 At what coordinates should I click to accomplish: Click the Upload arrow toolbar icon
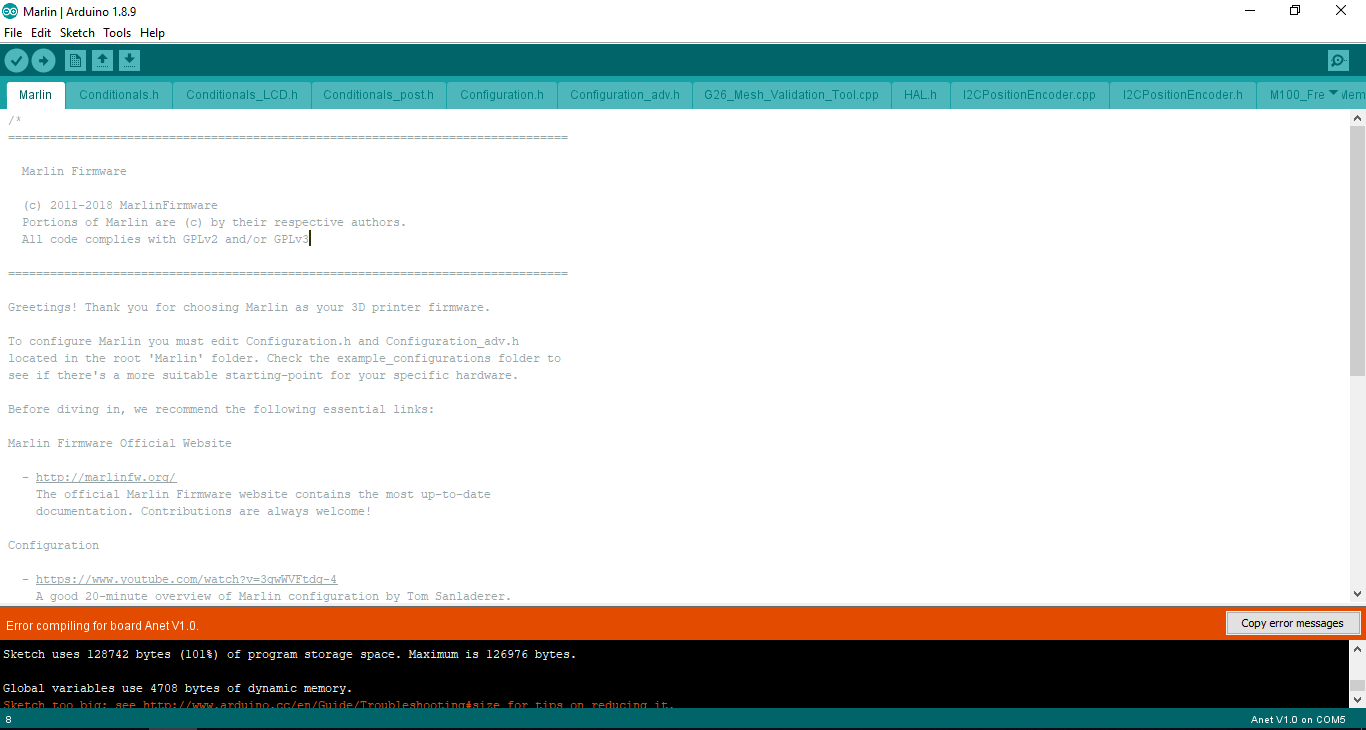pyautogui.click(x=43, y=61)
